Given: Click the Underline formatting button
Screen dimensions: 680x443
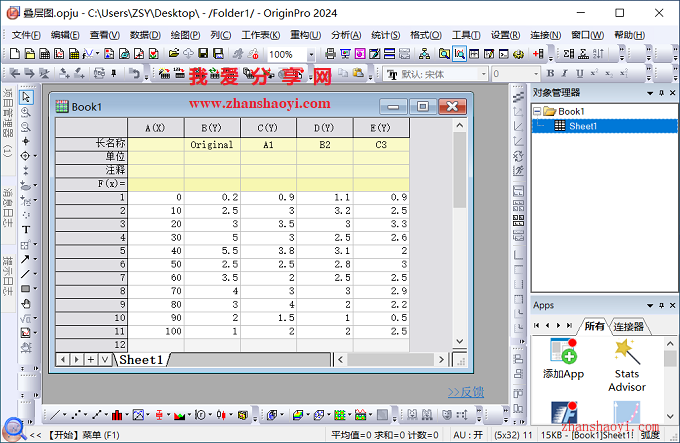Looking at the screenshot, I should 579,73.
